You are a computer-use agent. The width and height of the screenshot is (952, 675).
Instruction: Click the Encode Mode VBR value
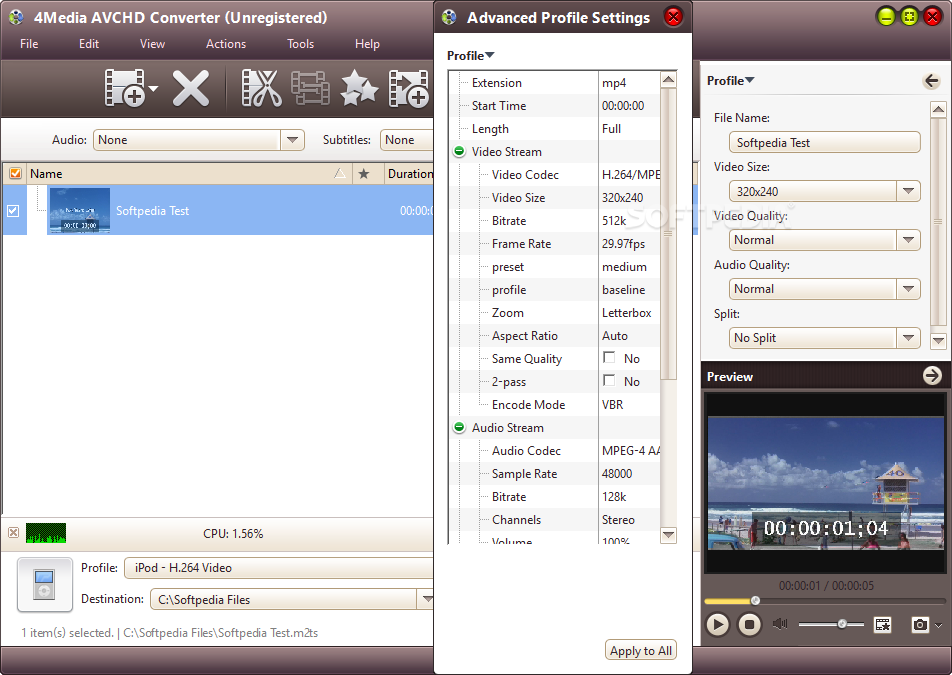click(613, 405)
